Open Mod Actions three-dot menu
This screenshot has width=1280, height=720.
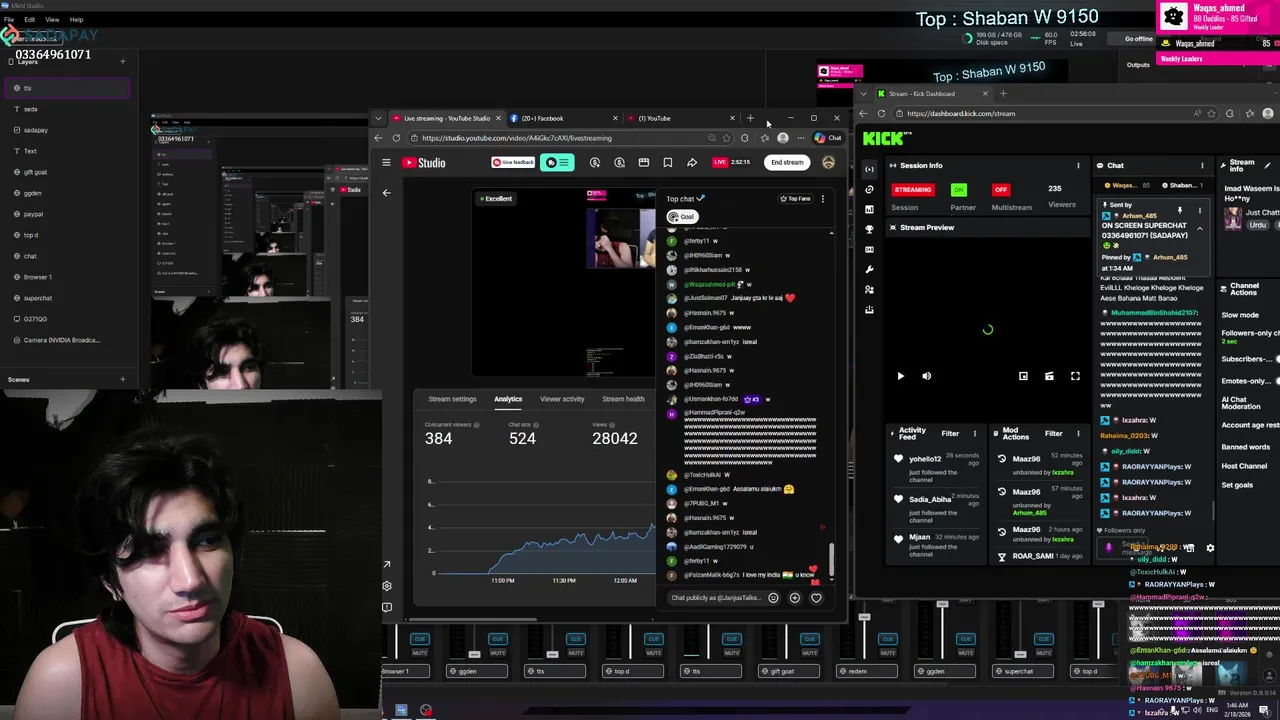click(1078, 433)
